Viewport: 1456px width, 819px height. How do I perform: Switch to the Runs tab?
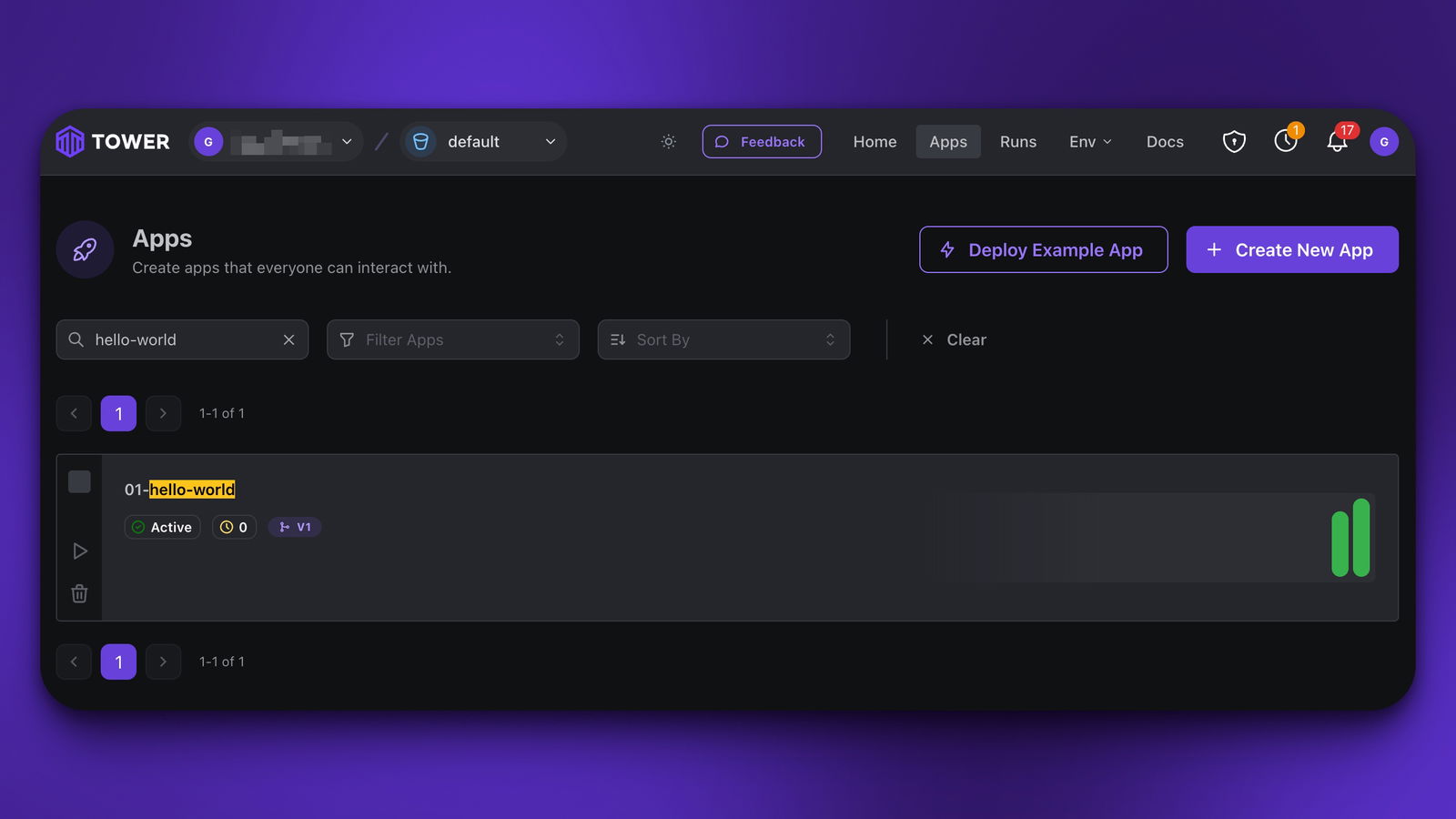pos(1018,142)
